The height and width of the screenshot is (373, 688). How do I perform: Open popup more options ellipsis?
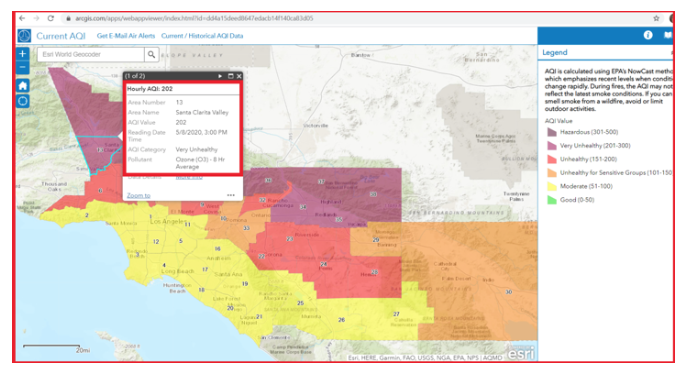(231, 195)
